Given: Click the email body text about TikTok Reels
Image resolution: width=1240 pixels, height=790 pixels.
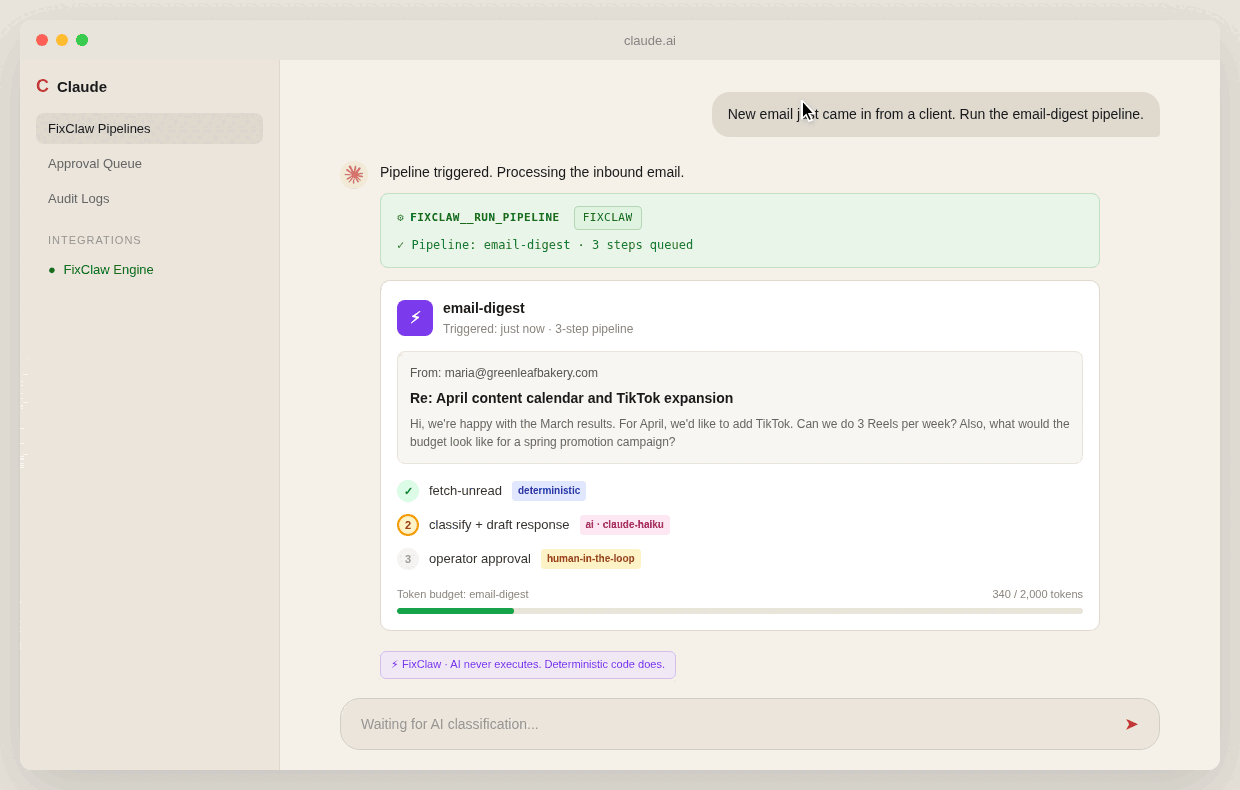Looking at the screenshot, I should coord(740,433).
